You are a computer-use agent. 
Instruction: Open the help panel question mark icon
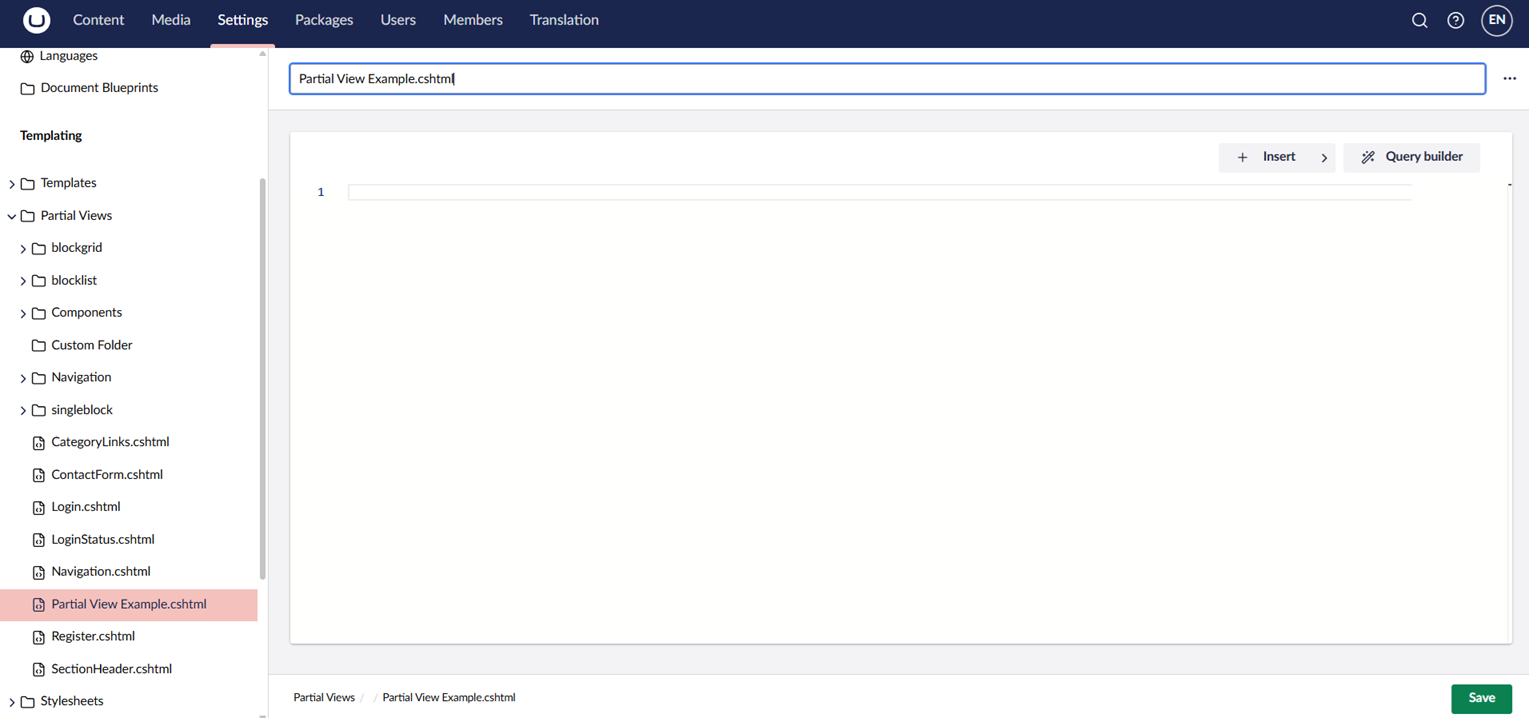pos(1456,20)
